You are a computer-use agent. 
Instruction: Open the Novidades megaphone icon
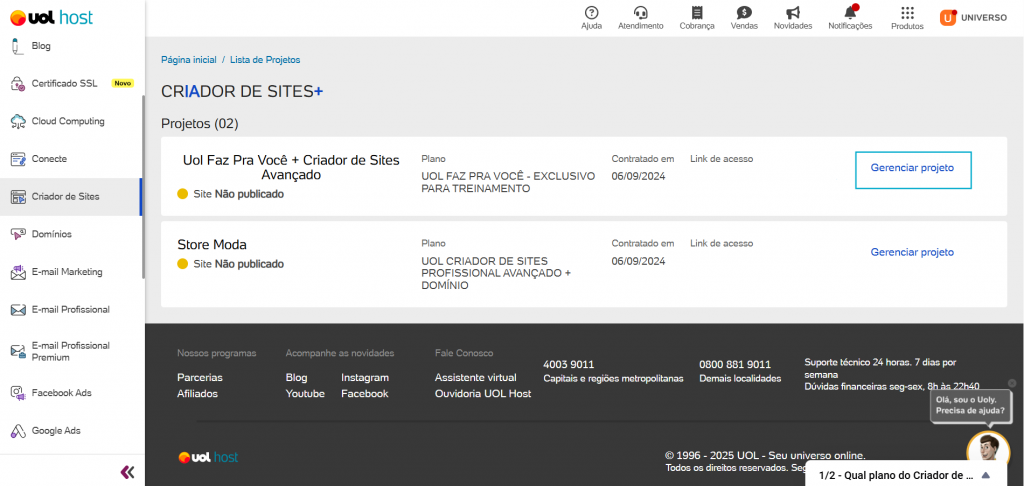[793, 12]
